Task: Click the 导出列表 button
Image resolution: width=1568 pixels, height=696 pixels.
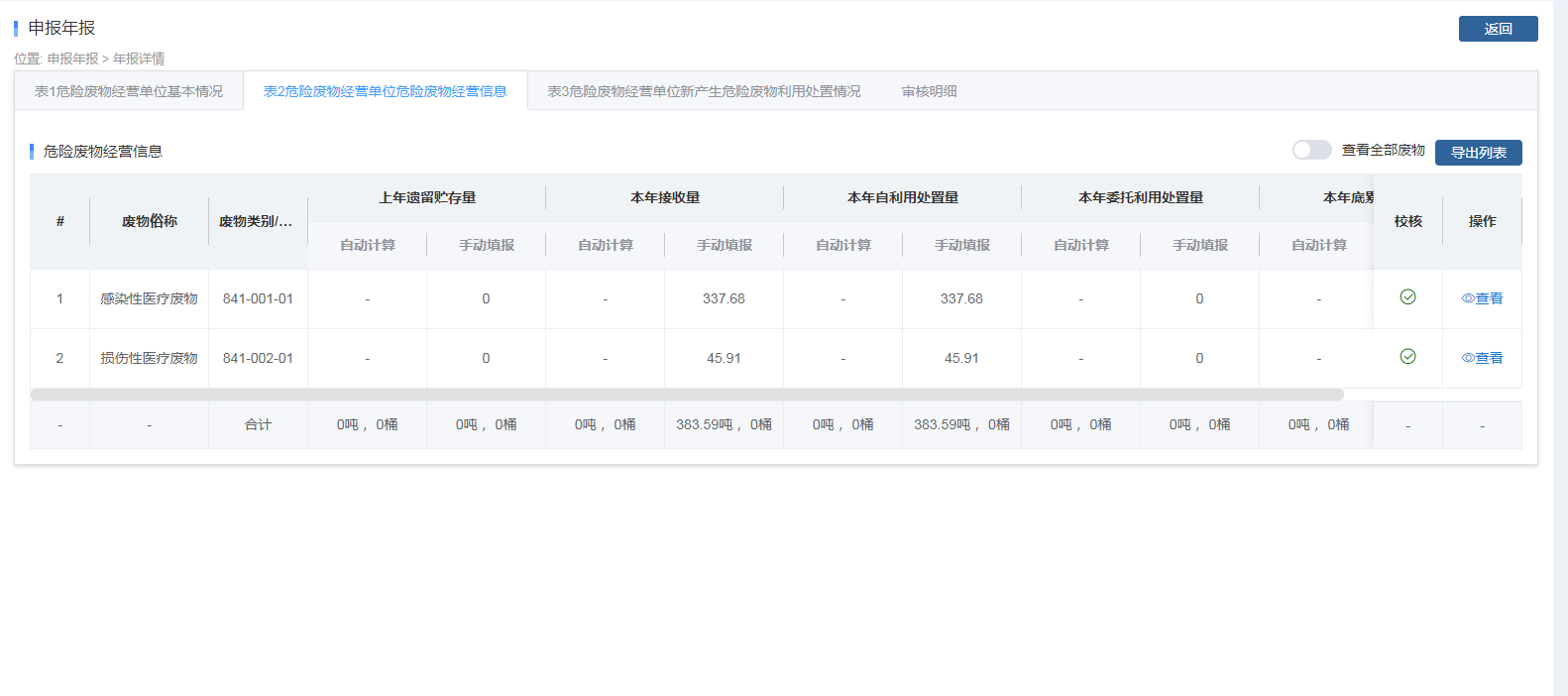Action: [1478, 153]
